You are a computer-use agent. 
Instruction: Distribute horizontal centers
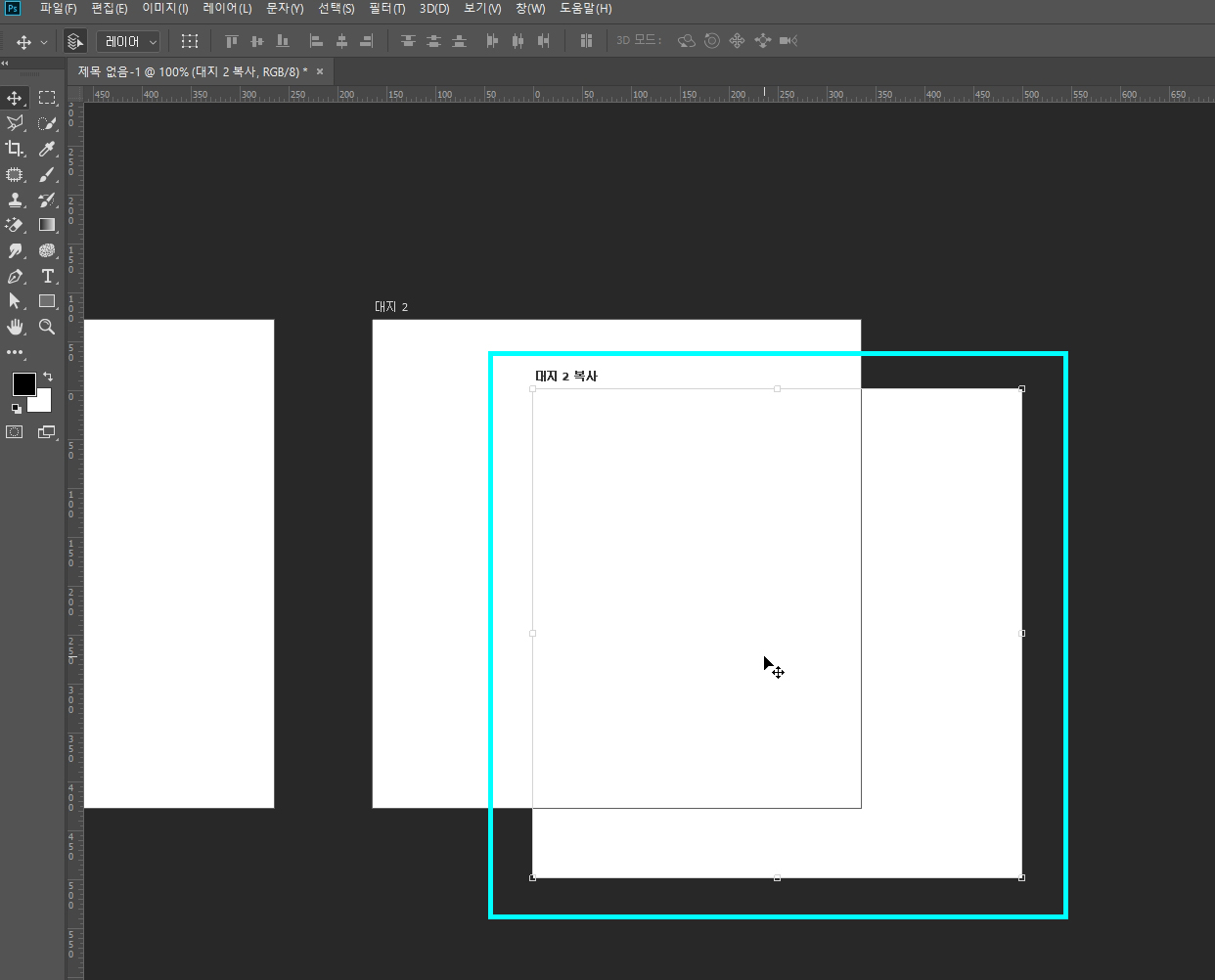(x=517, y=41)
